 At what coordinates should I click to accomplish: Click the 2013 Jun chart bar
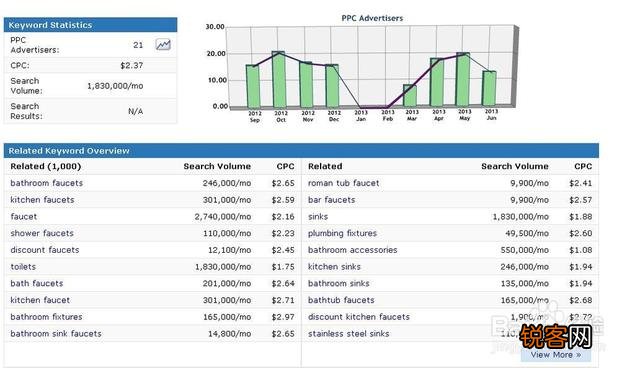coord(489,89)
